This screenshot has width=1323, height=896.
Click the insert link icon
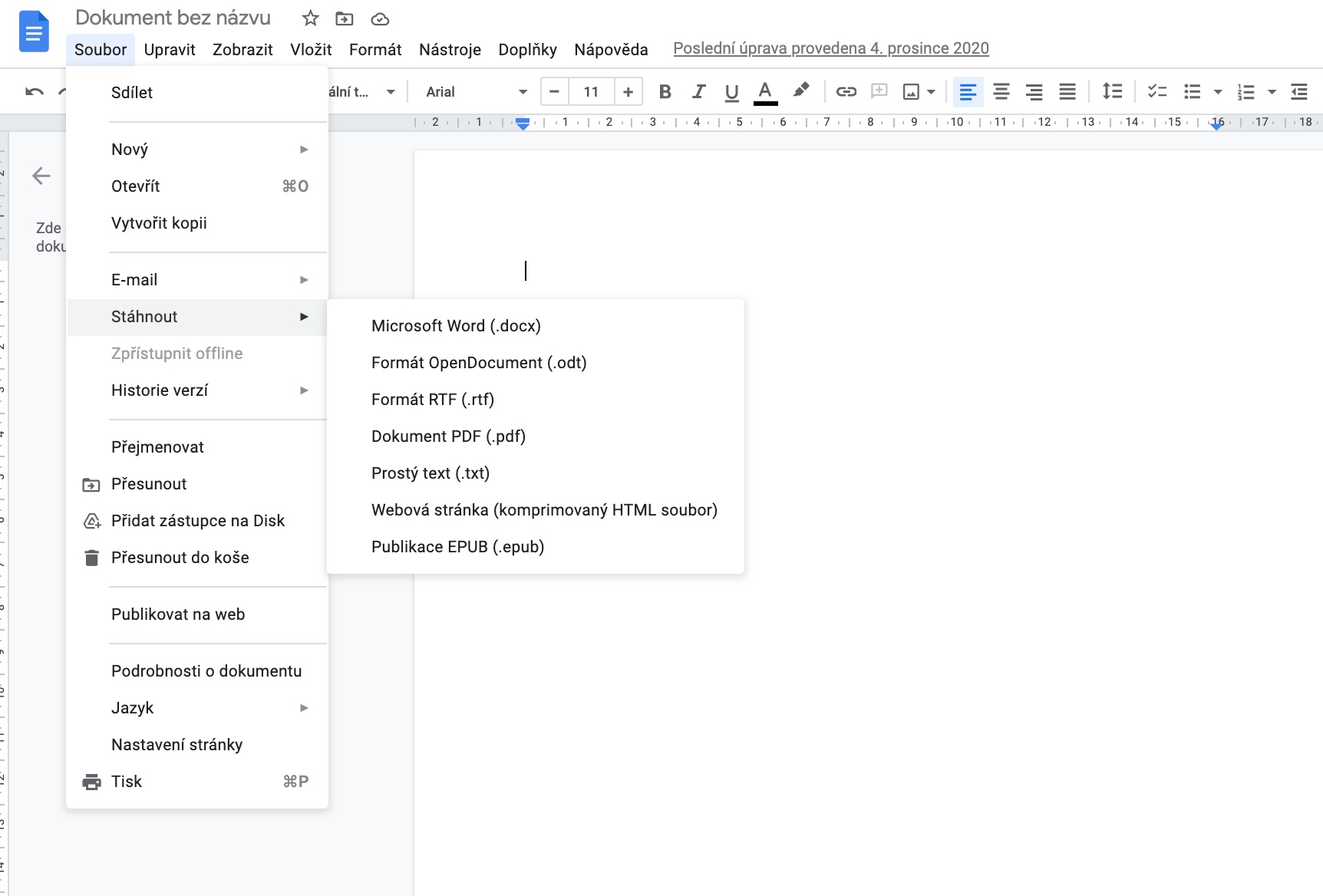click(x=846, y=92)
